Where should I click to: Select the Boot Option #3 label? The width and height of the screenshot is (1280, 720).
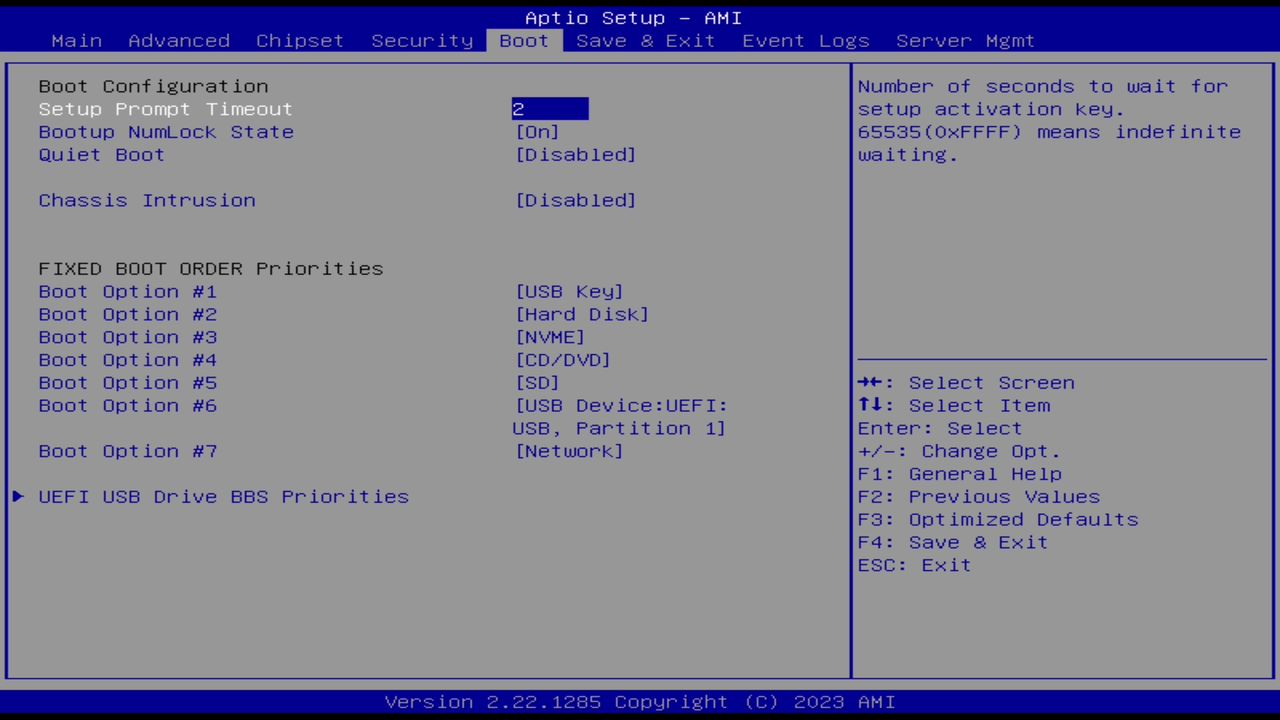point(128,337)
